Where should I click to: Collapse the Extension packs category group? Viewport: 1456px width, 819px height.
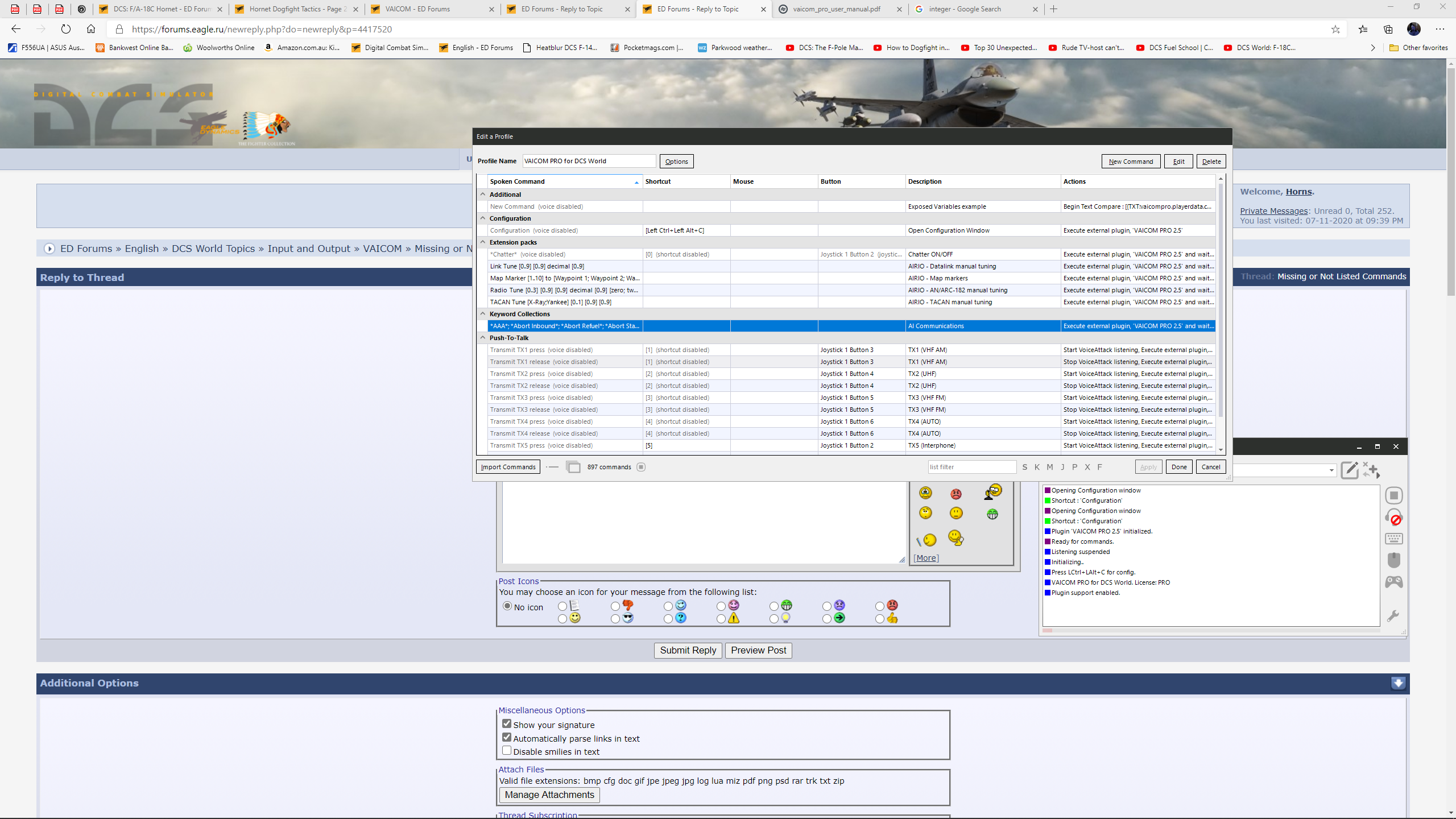(x=483, y=242)
